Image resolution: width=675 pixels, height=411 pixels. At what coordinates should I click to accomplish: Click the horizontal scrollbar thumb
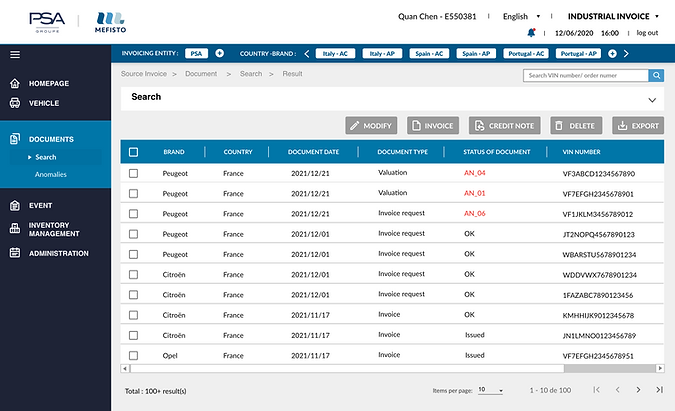(347, 368)
